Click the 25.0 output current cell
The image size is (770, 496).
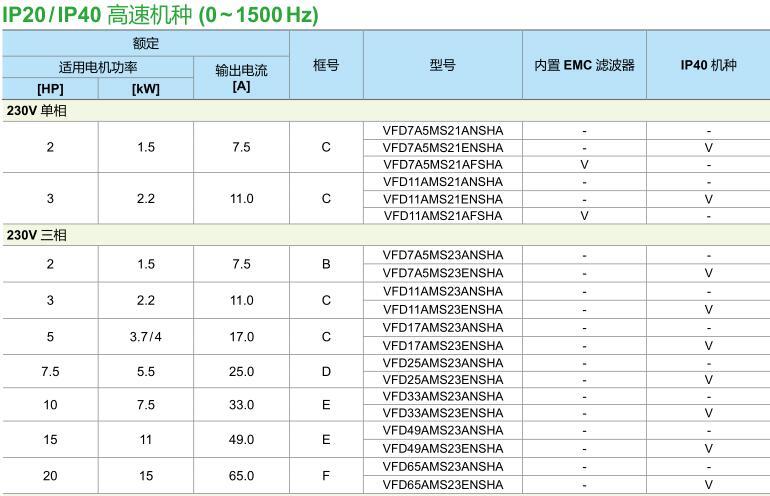click(x=241, y=371)
